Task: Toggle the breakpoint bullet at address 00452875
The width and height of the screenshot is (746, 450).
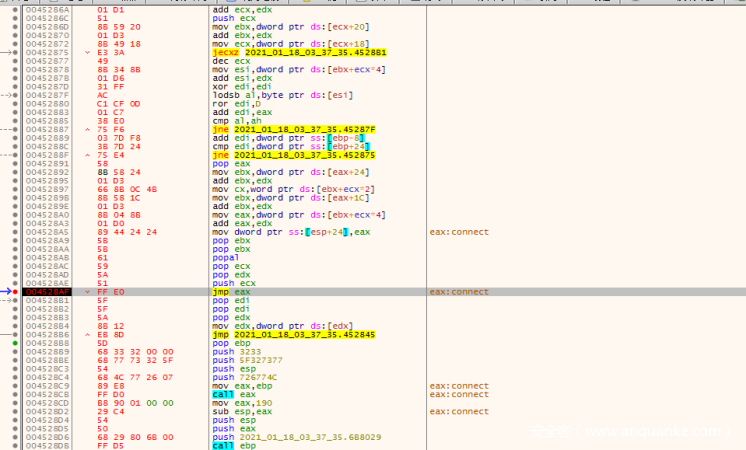Action: (13, 50)
